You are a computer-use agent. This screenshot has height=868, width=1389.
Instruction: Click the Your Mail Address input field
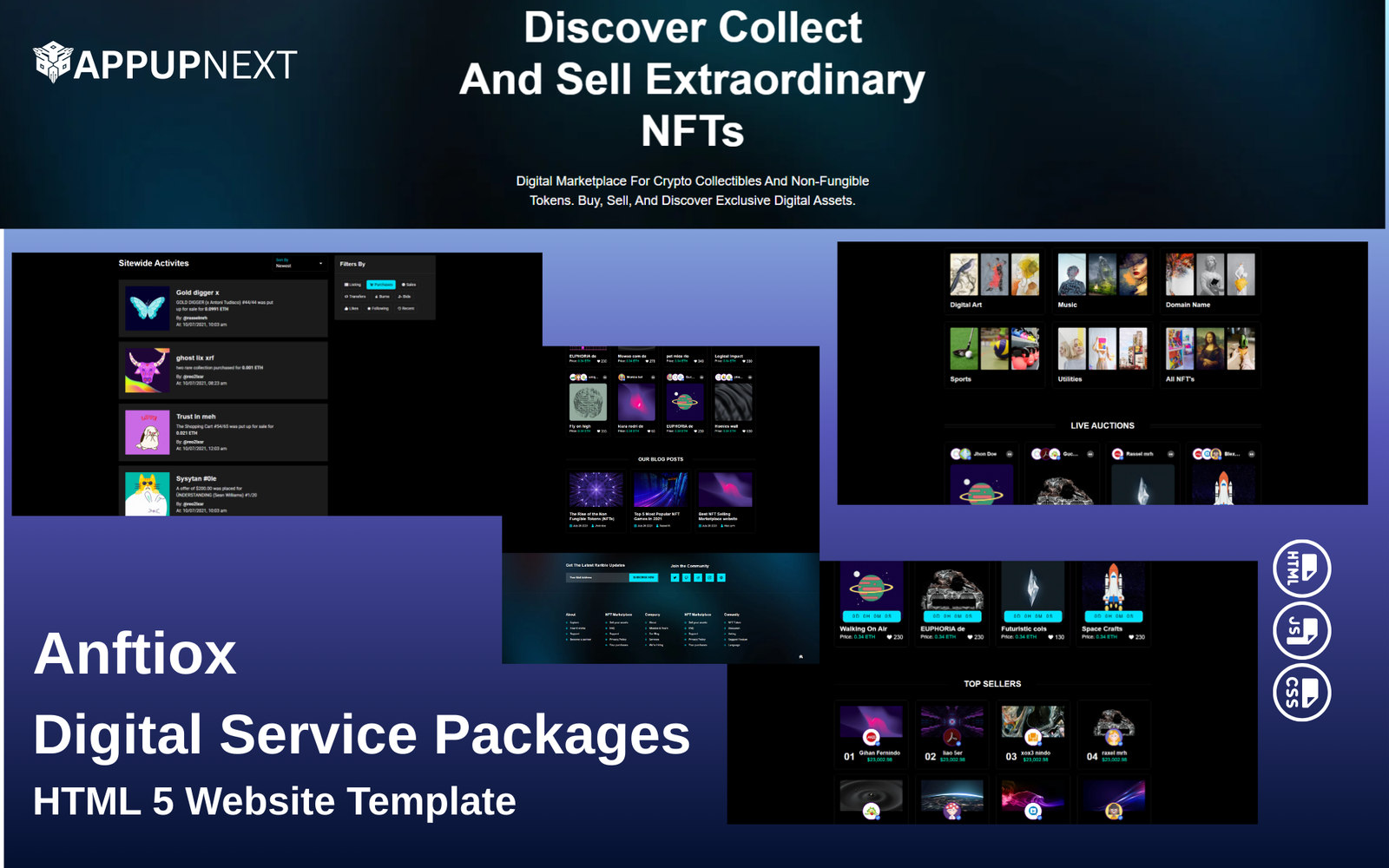point(596,577)
